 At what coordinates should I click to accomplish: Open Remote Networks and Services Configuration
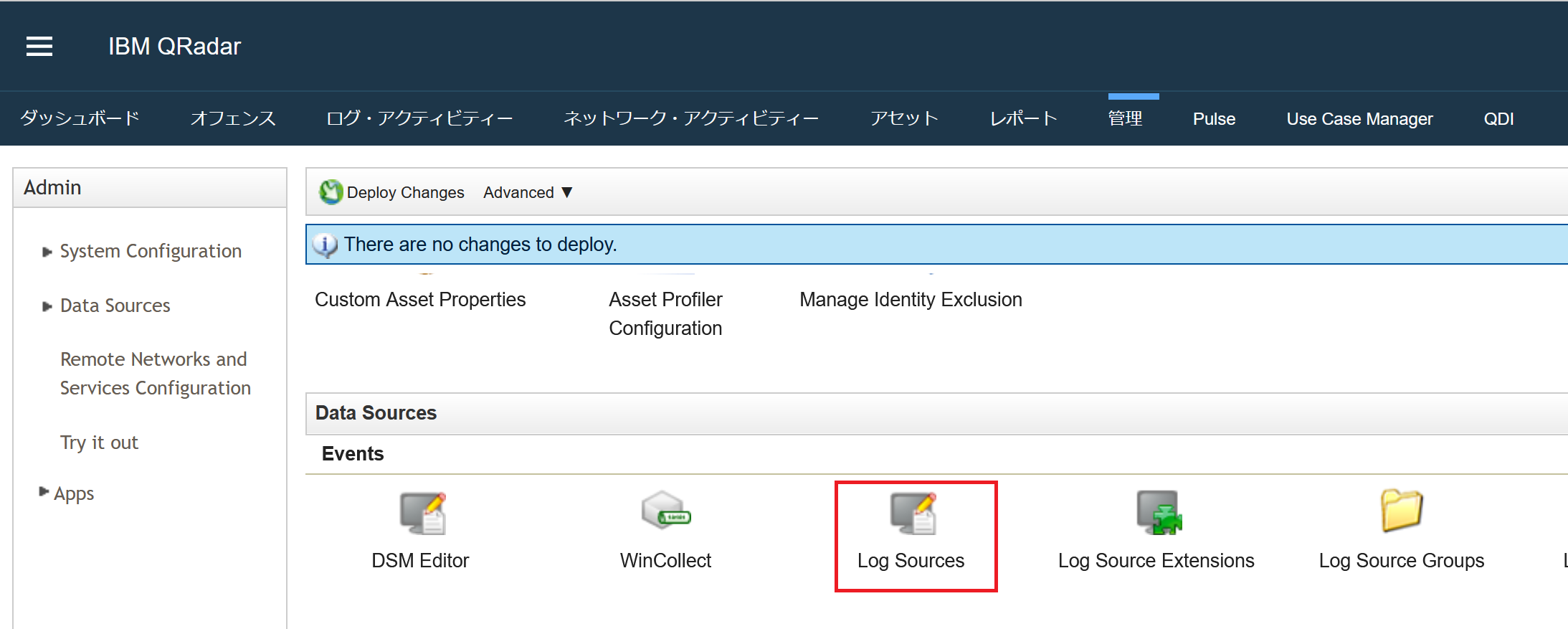click(x=155, y=374)
